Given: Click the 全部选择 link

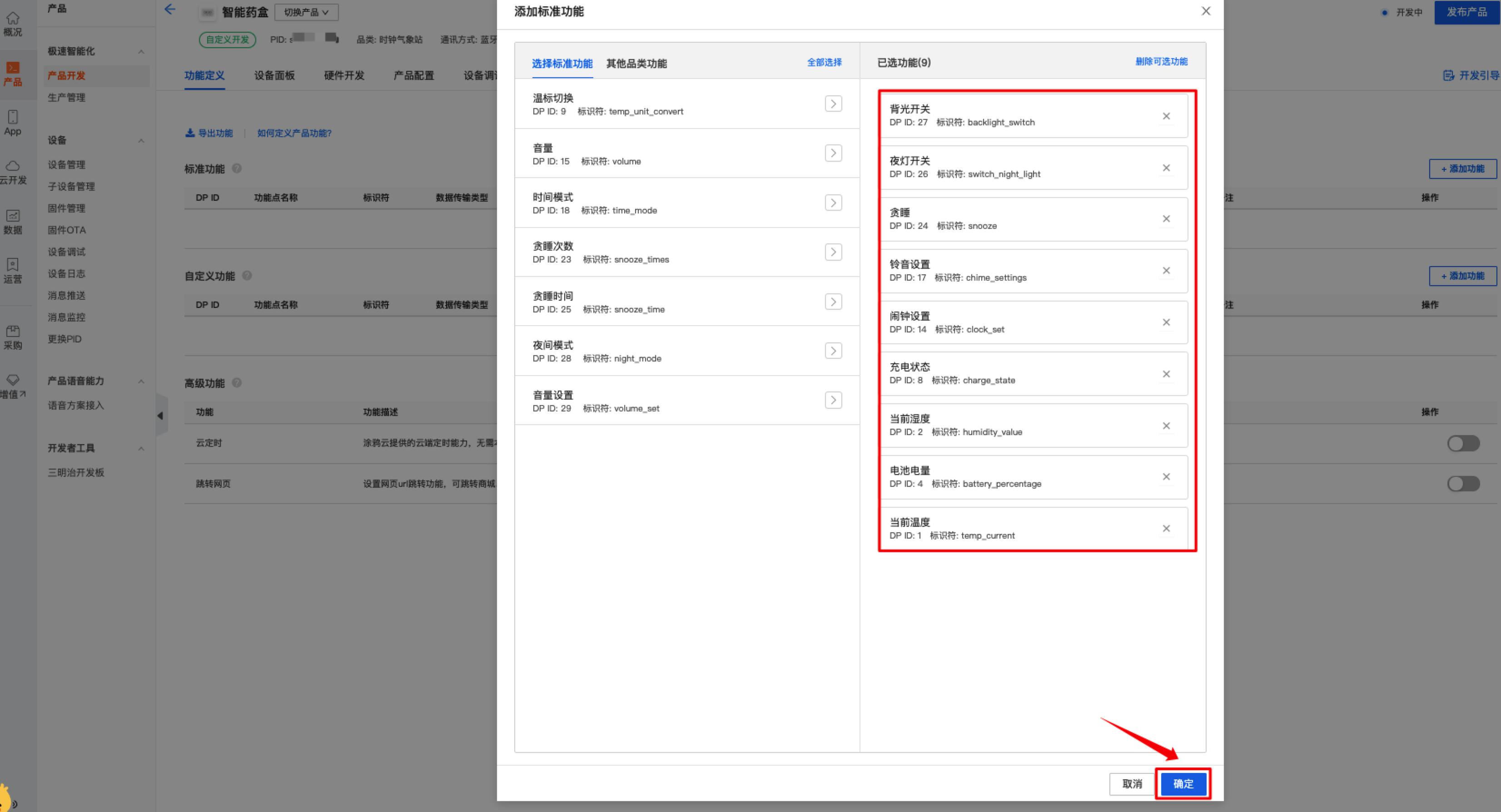Looking at the screenshot, I should coord(824,62).
